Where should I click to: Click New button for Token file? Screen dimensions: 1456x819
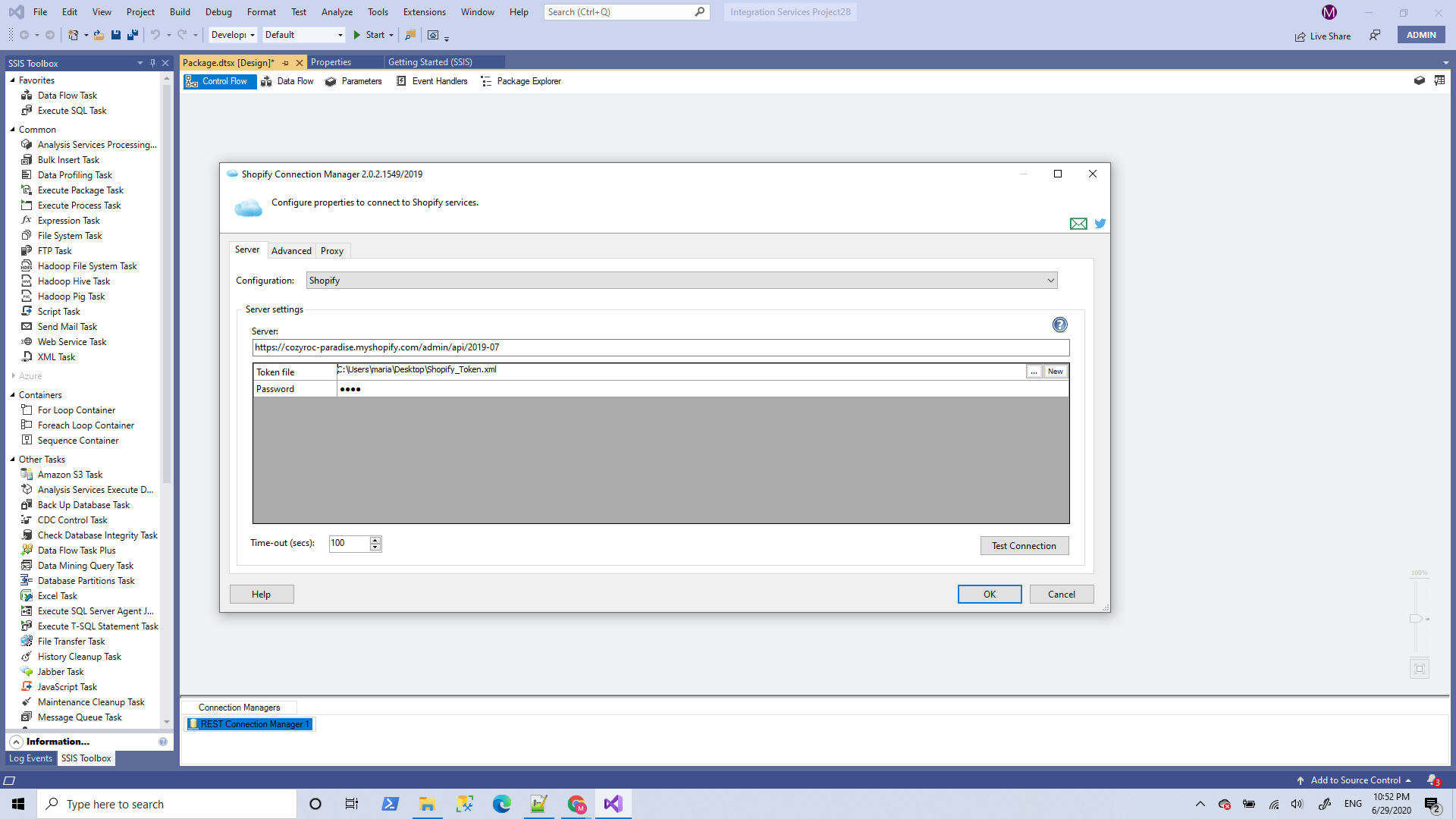(1055, 372)
